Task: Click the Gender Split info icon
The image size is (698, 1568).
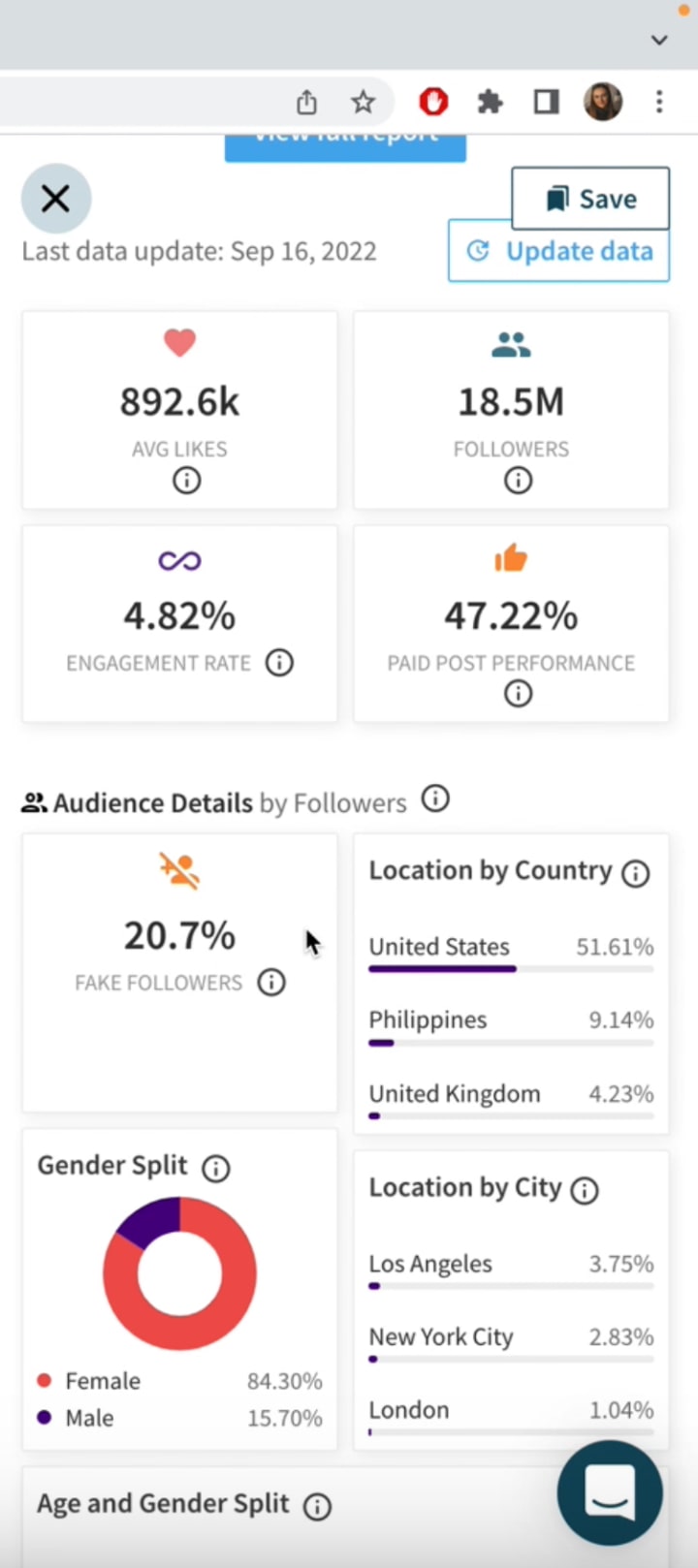Action: tap(216, 1168)
